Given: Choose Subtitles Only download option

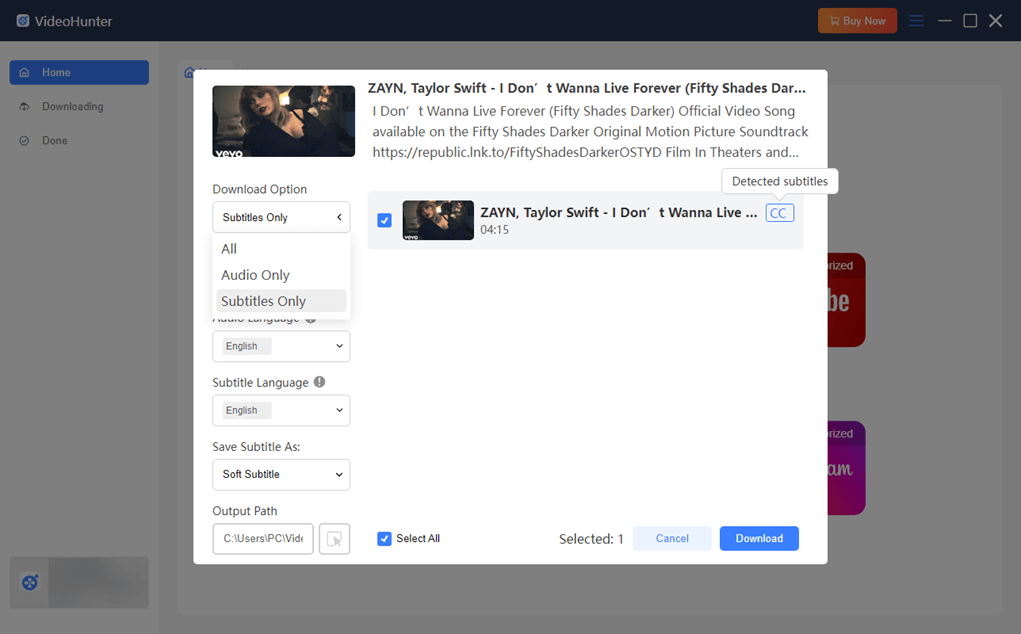Looking at the screenshot, I should 281,301.
